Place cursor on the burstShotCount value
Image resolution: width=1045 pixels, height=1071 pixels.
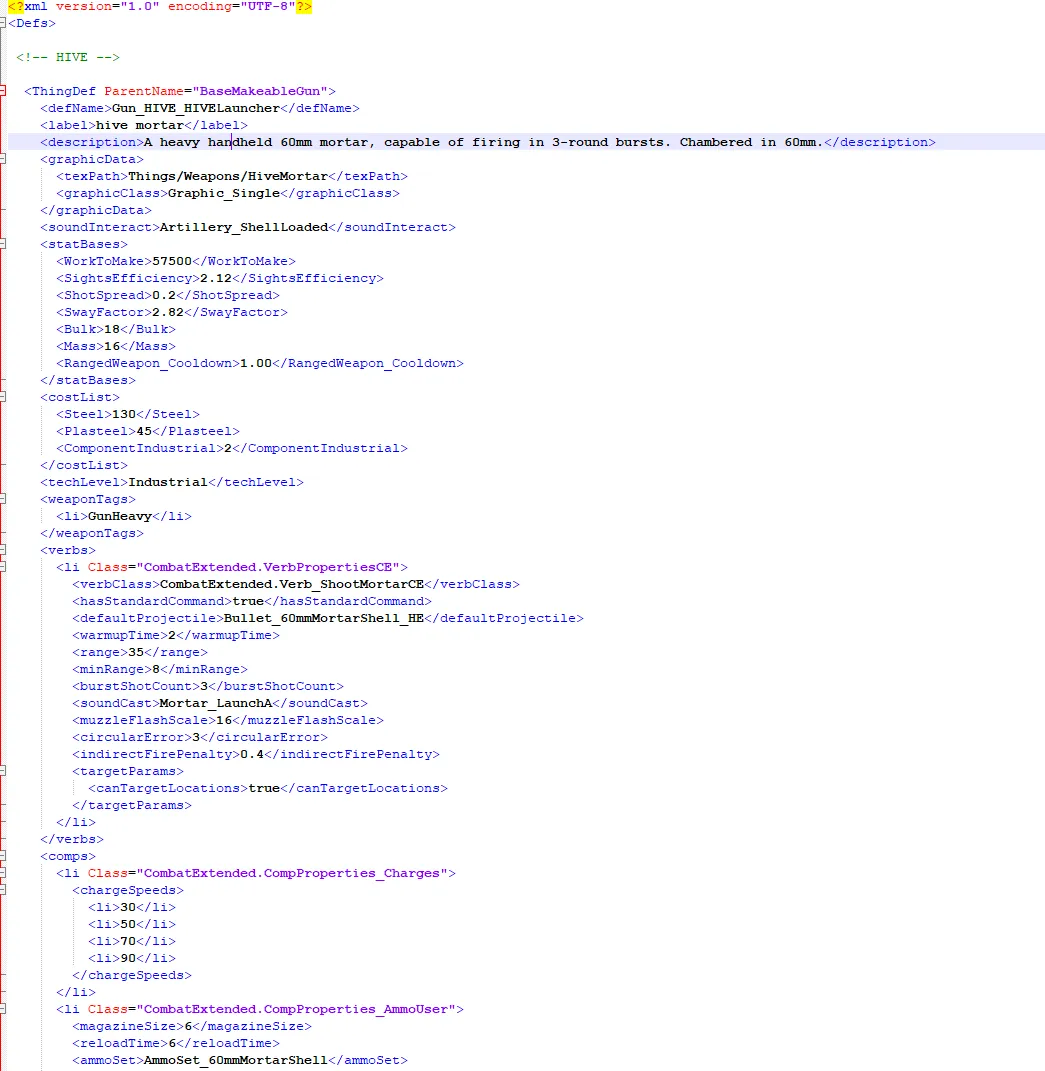(204, 686)
